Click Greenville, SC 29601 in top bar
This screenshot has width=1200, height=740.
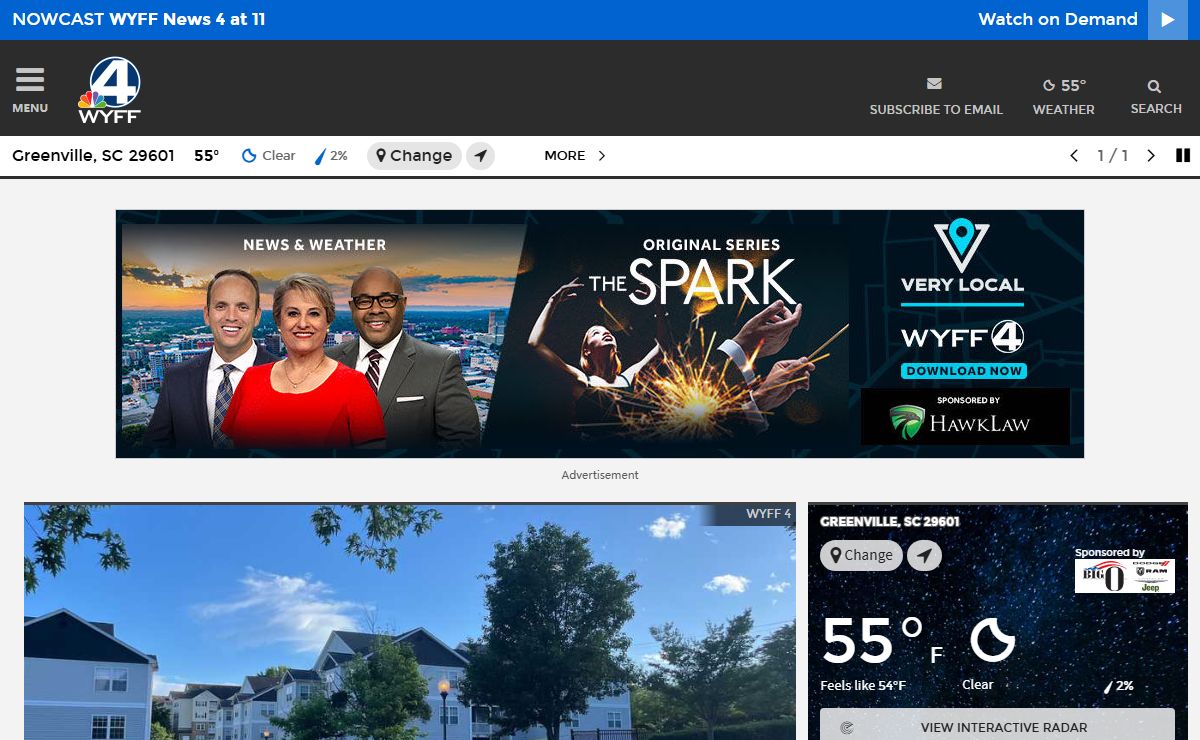[93, 156]
